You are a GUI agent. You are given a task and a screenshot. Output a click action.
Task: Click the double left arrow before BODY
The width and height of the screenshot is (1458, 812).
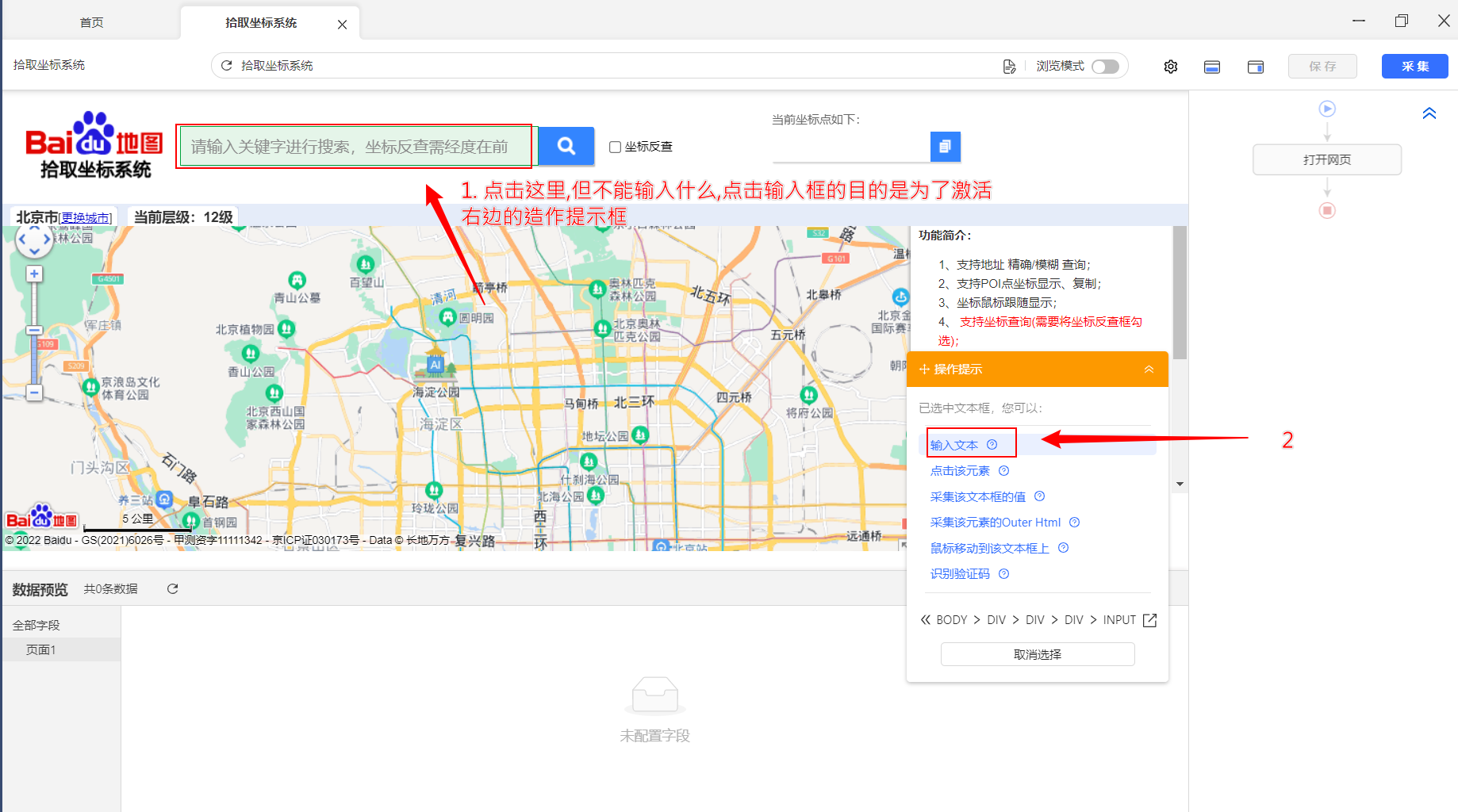point(925,620)
